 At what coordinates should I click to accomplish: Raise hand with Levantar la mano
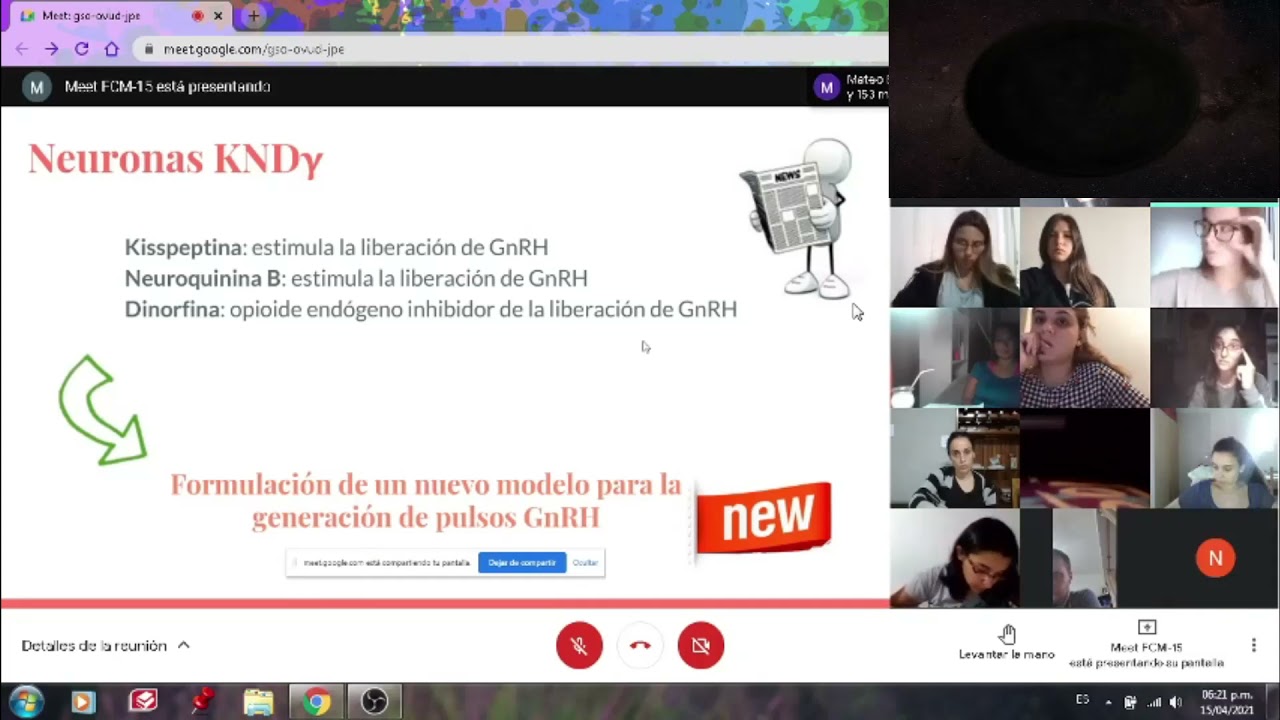(1007, 643)
